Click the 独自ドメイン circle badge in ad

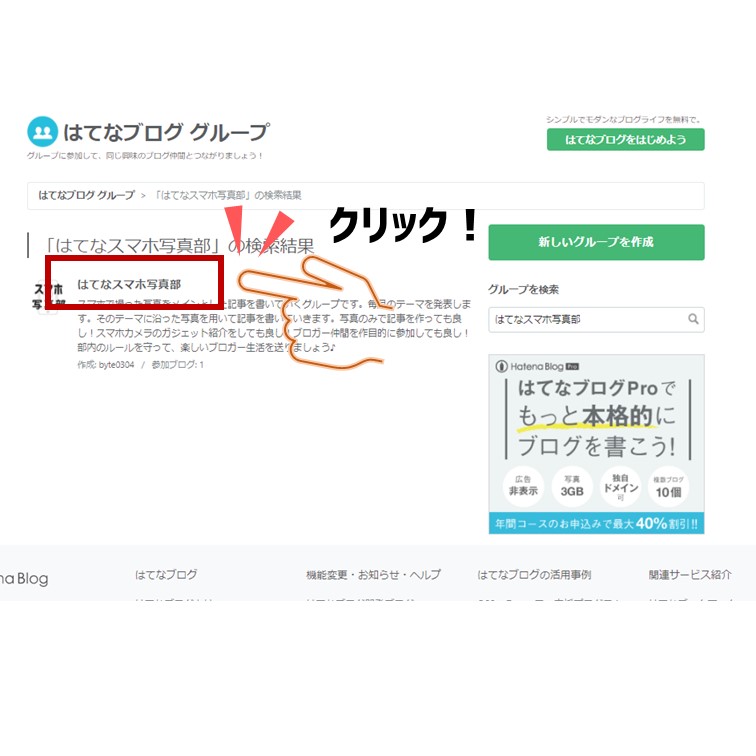tap(621, 486)
